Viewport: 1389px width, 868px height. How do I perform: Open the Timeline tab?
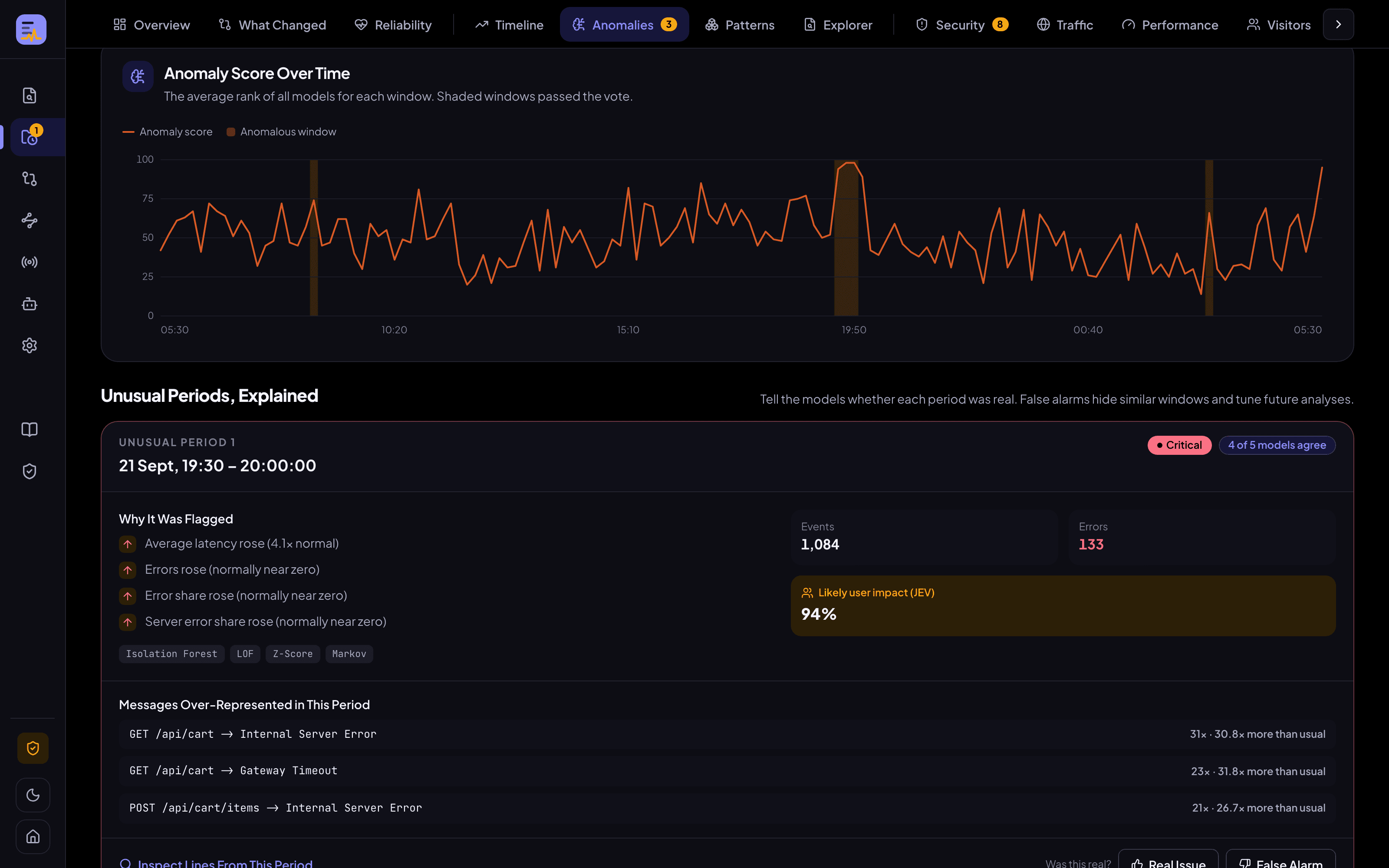509,25
